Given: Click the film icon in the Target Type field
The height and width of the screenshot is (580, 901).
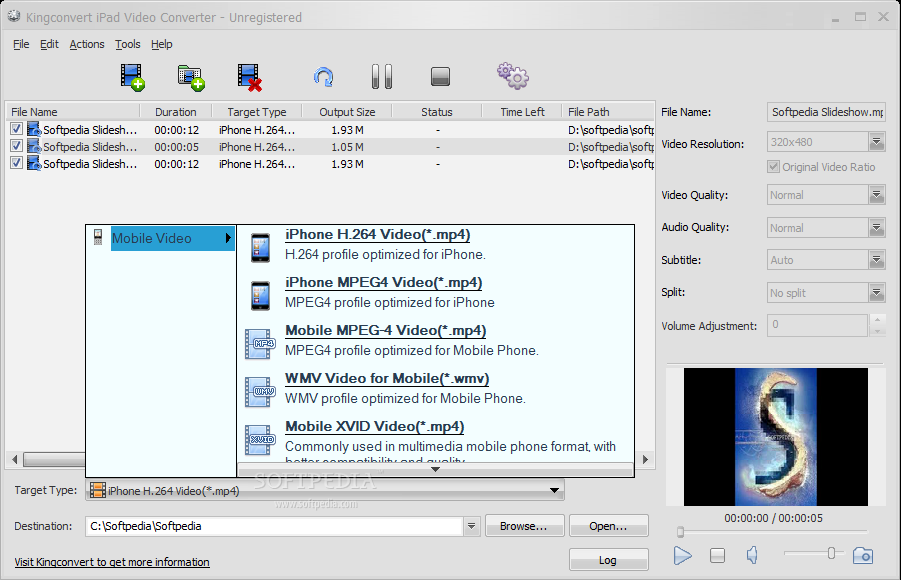Looking at the screenshot, I should pyautogui.click(x=98, y=490).
